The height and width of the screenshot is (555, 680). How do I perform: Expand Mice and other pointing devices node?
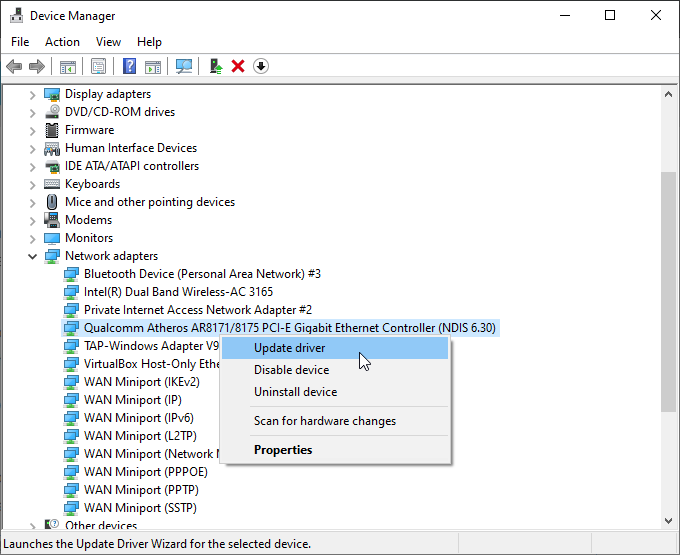coord(33,203)
